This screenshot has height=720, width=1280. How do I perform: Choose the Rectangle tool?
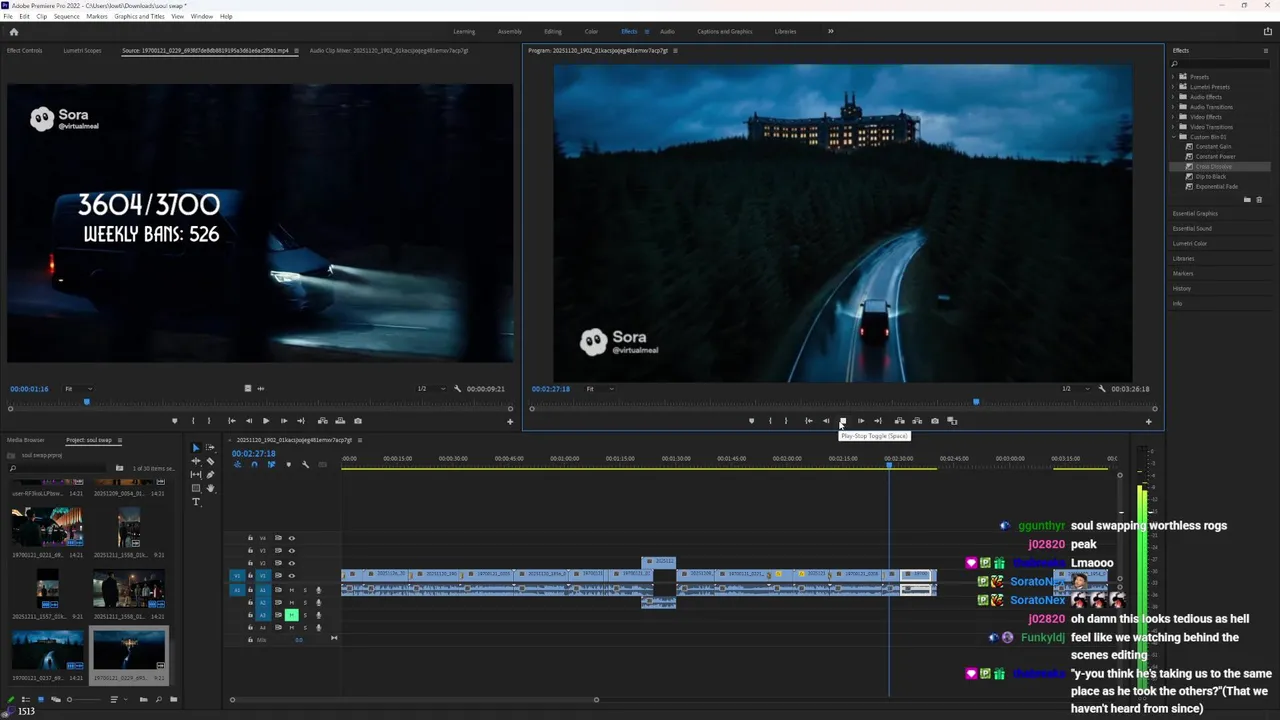point(196,488)
